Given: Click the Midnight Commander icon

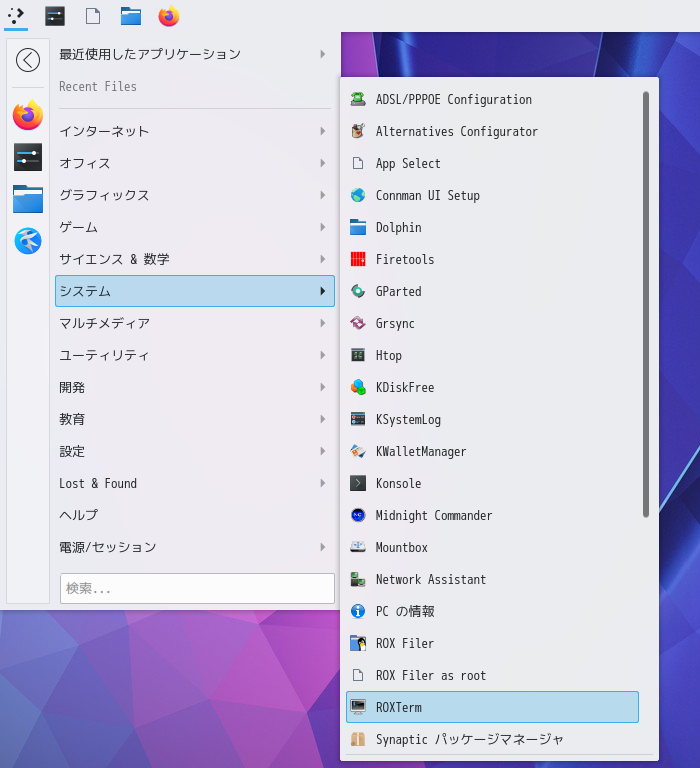Looking at the screenshot, I should pos(358,515).
